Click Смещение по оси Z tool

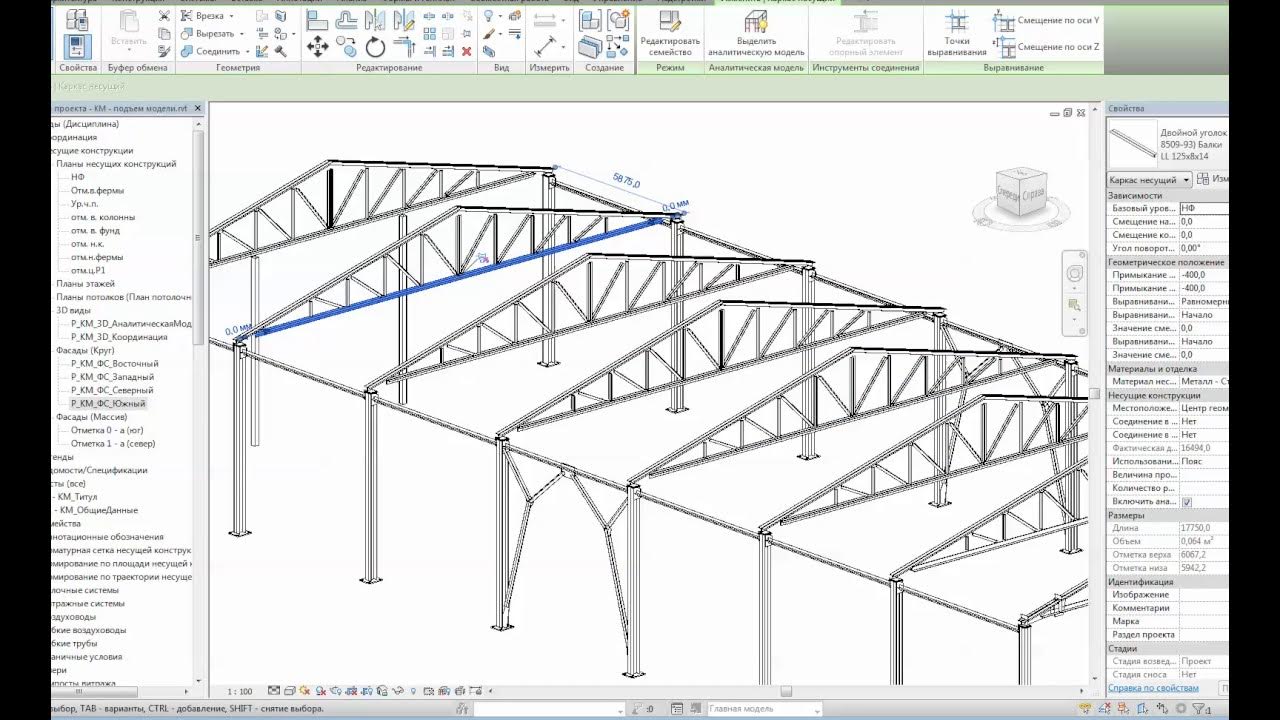(1047, 47)
